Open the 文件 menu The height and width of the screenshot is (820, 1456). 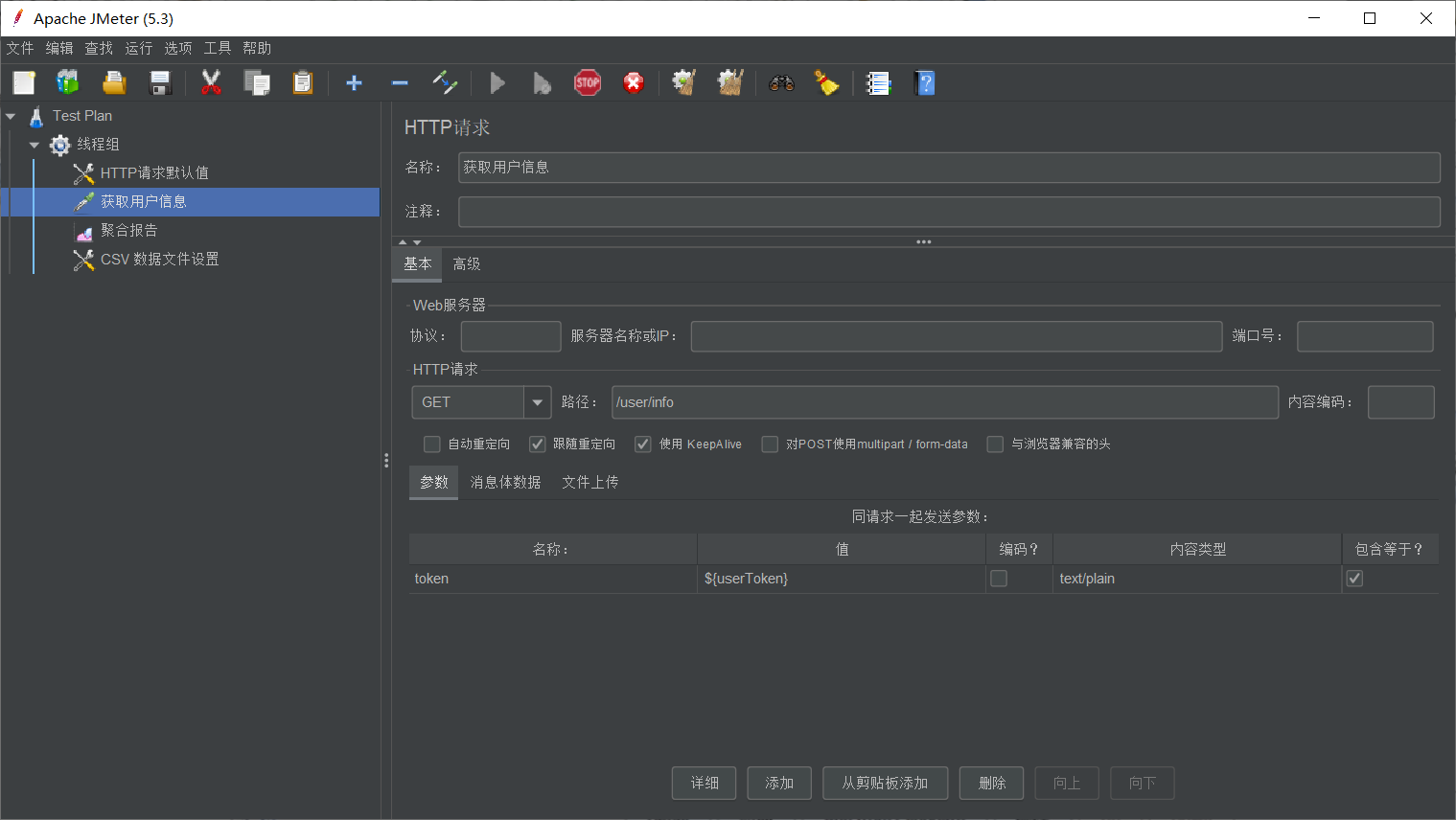pos(20,48)
